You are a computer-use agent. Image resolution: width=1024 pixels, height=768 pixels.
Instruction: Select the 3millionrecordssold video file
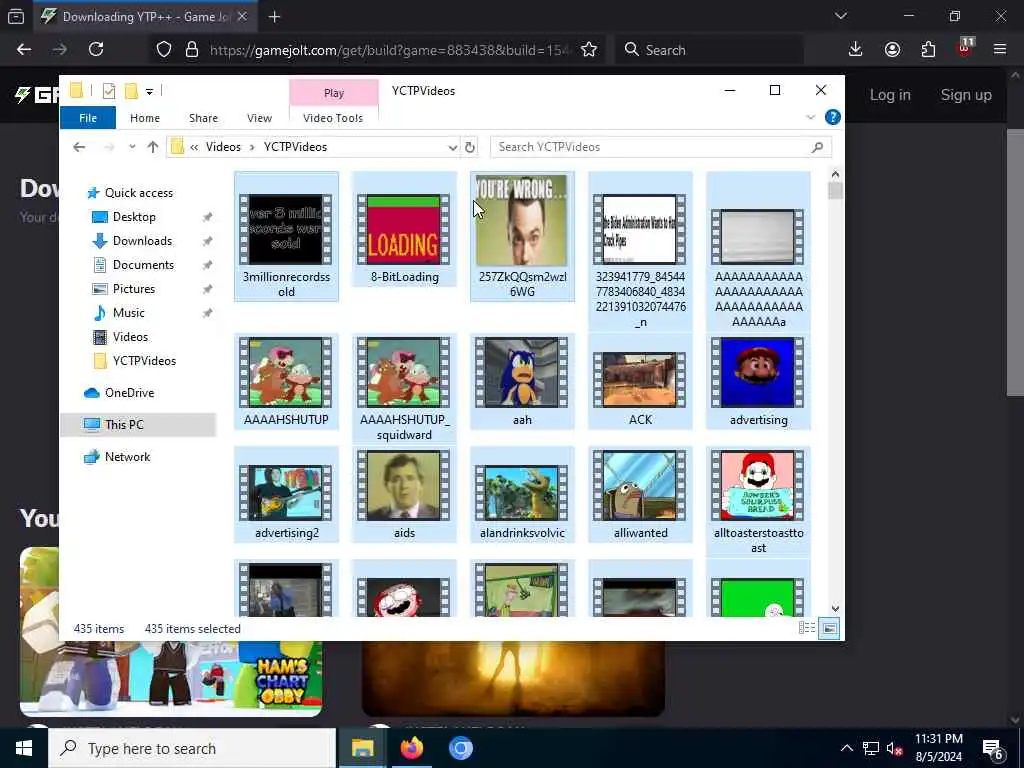[286, 236]
